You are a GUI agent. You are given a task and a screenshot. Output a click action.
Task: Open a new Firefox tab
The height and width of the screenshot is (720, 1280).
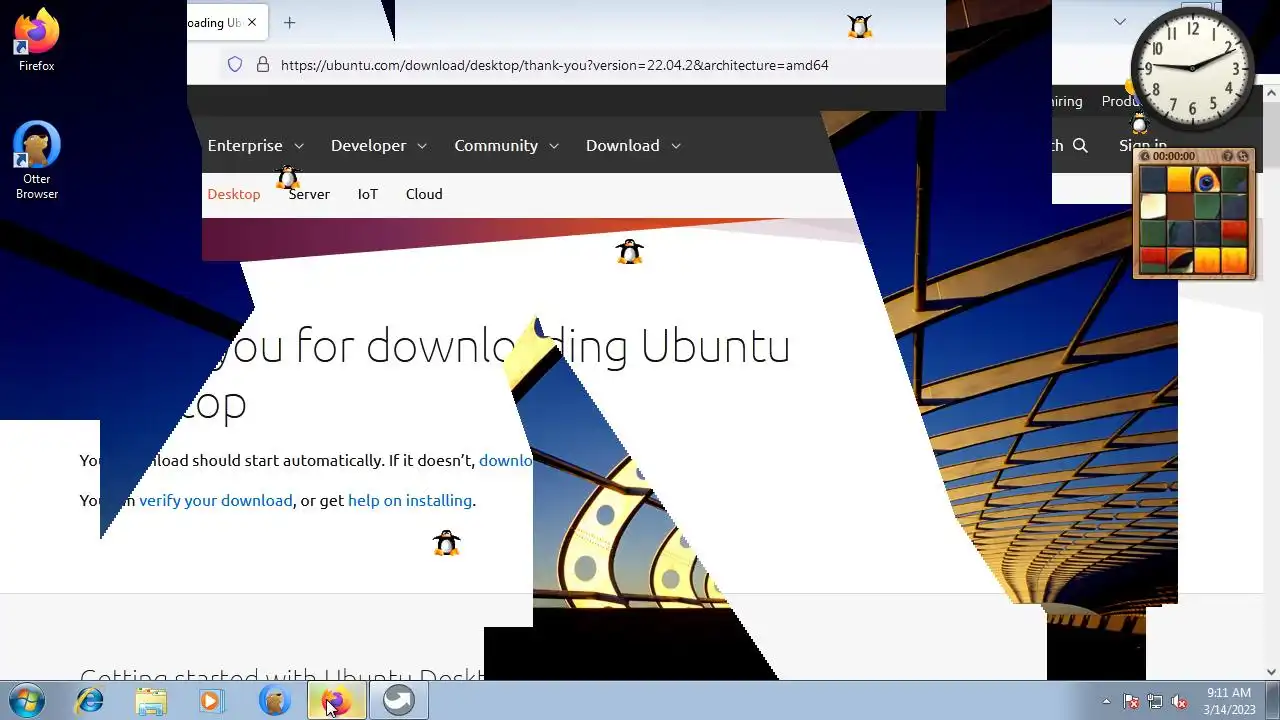click(x=289, y=22)
